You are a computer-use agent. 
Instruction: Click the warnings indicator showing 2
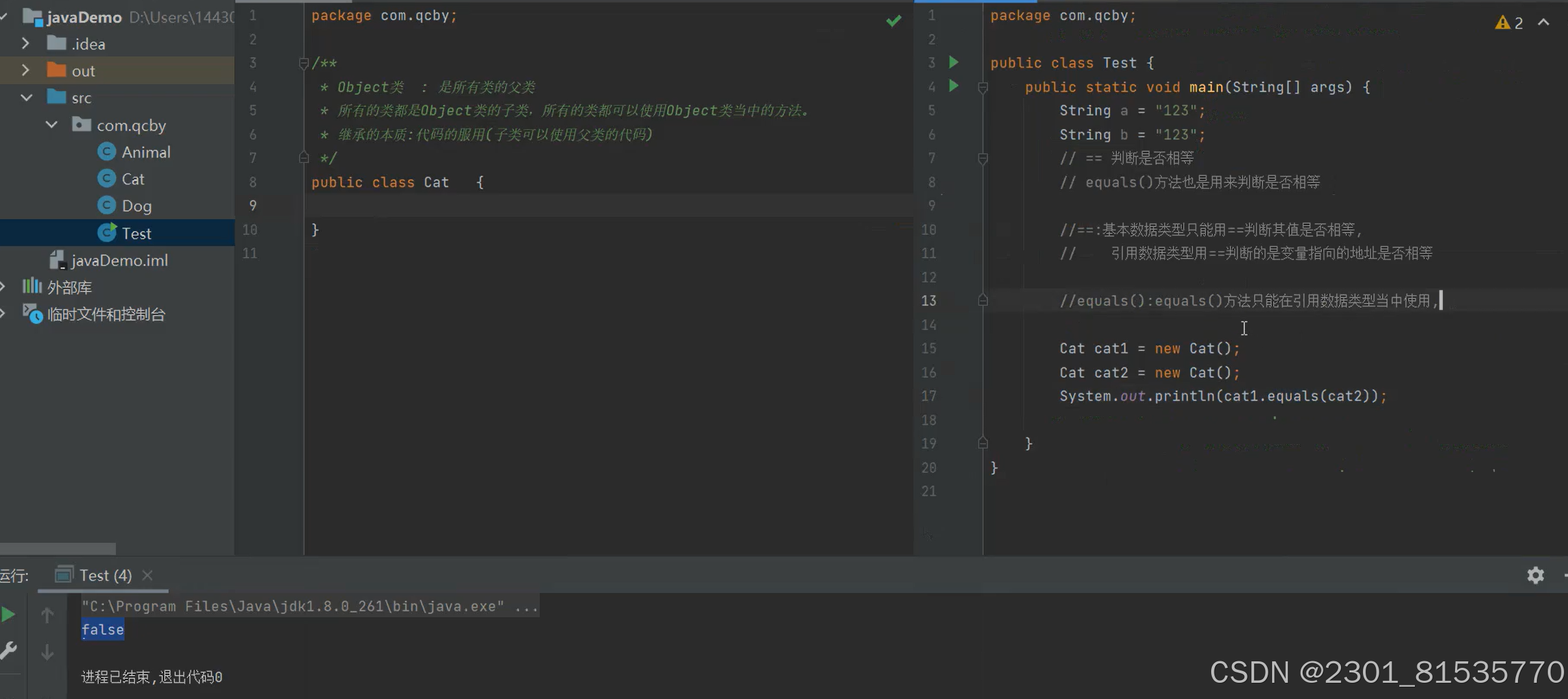point(1510,21)
